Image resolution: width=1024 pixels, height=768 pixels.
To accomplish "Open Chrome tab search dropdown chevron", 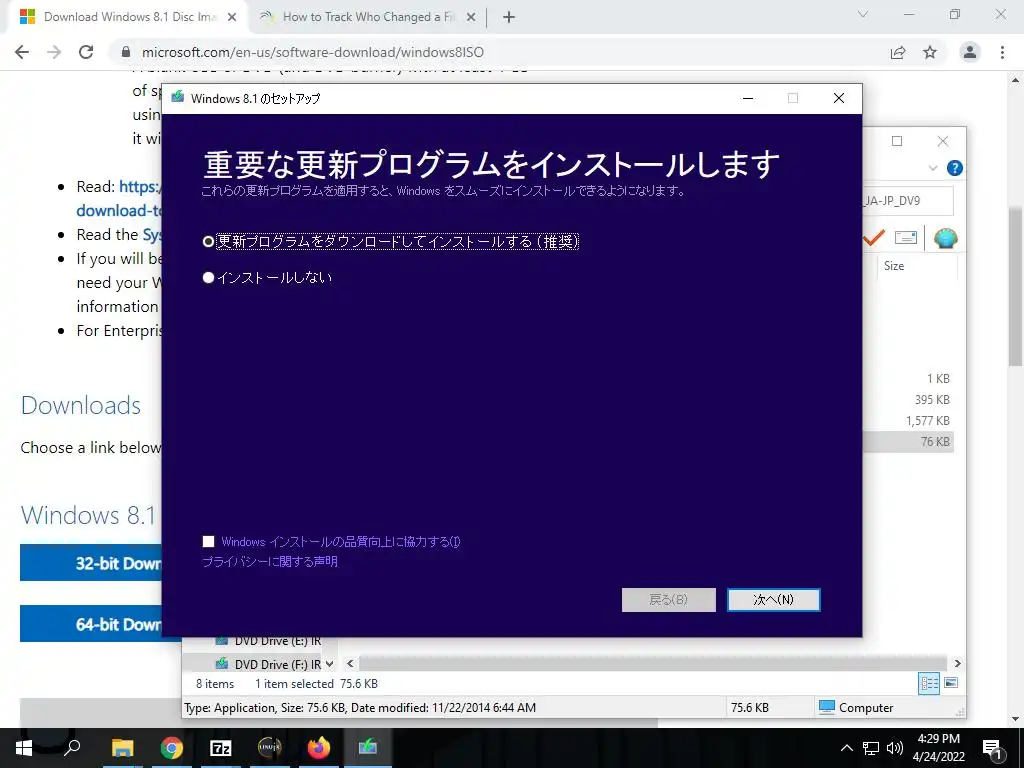I will tap(863, 14).
